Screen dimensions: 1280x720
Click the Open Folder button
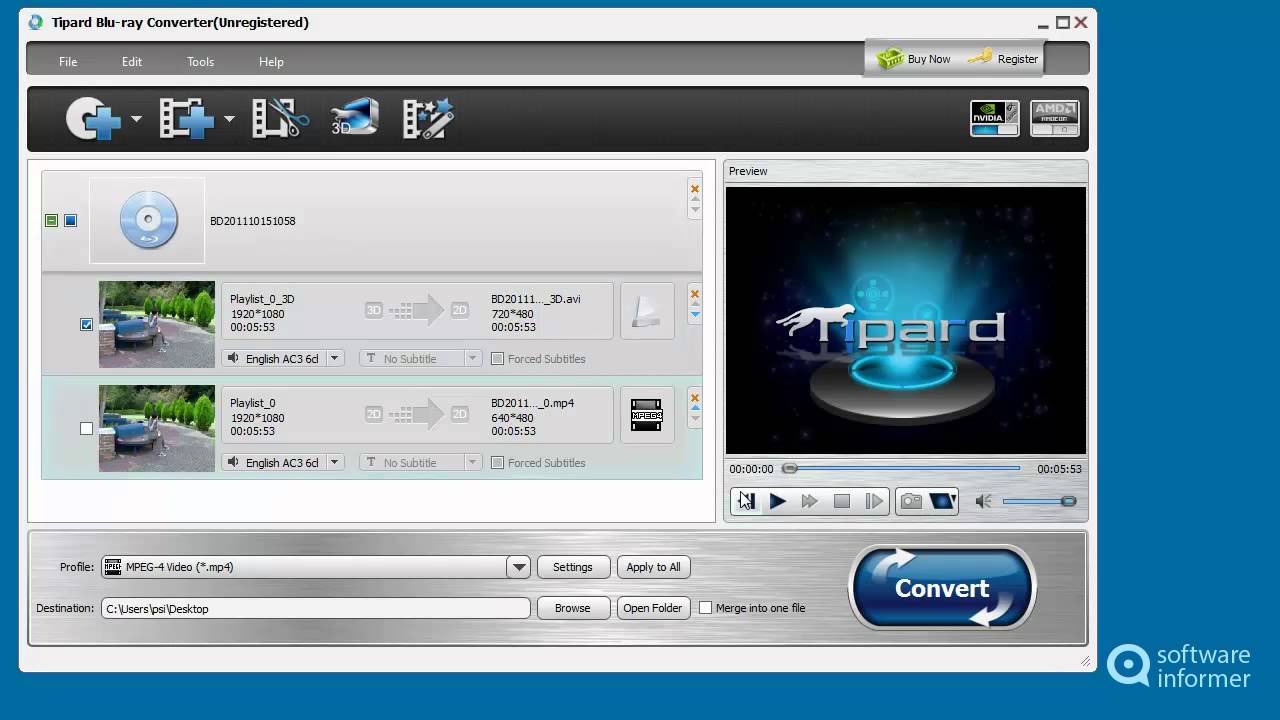point(653,608)
